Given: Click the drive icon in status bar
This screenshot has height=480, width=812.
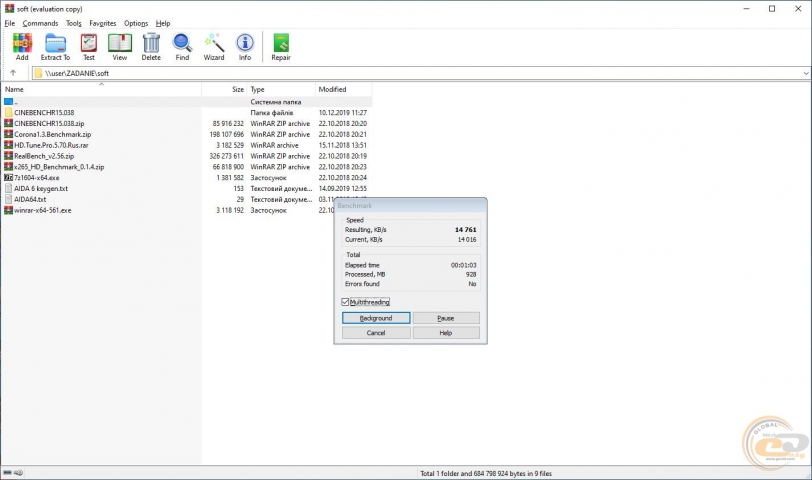Looking at the screenshot, I should pyautogui.click(x=7, y=473).
